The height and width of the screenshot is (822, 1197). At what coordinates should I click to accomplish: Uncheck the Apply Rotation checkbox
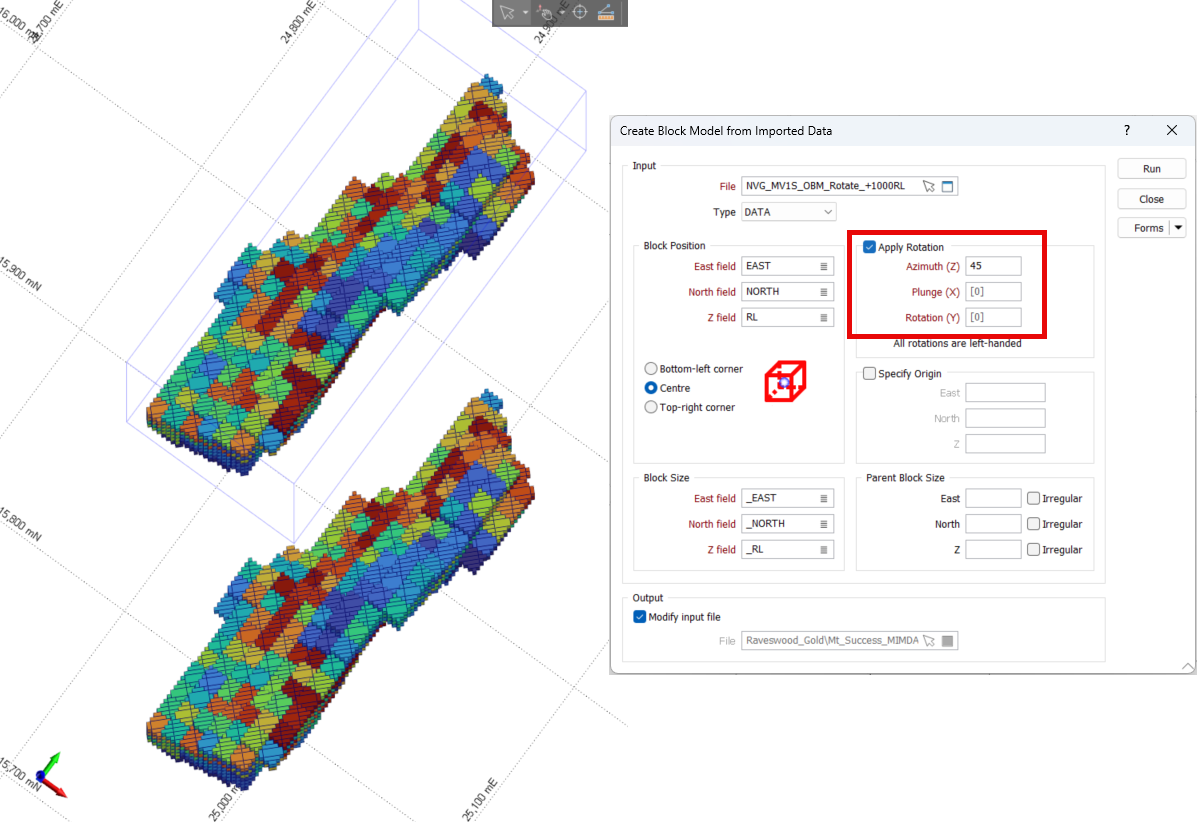869,247
